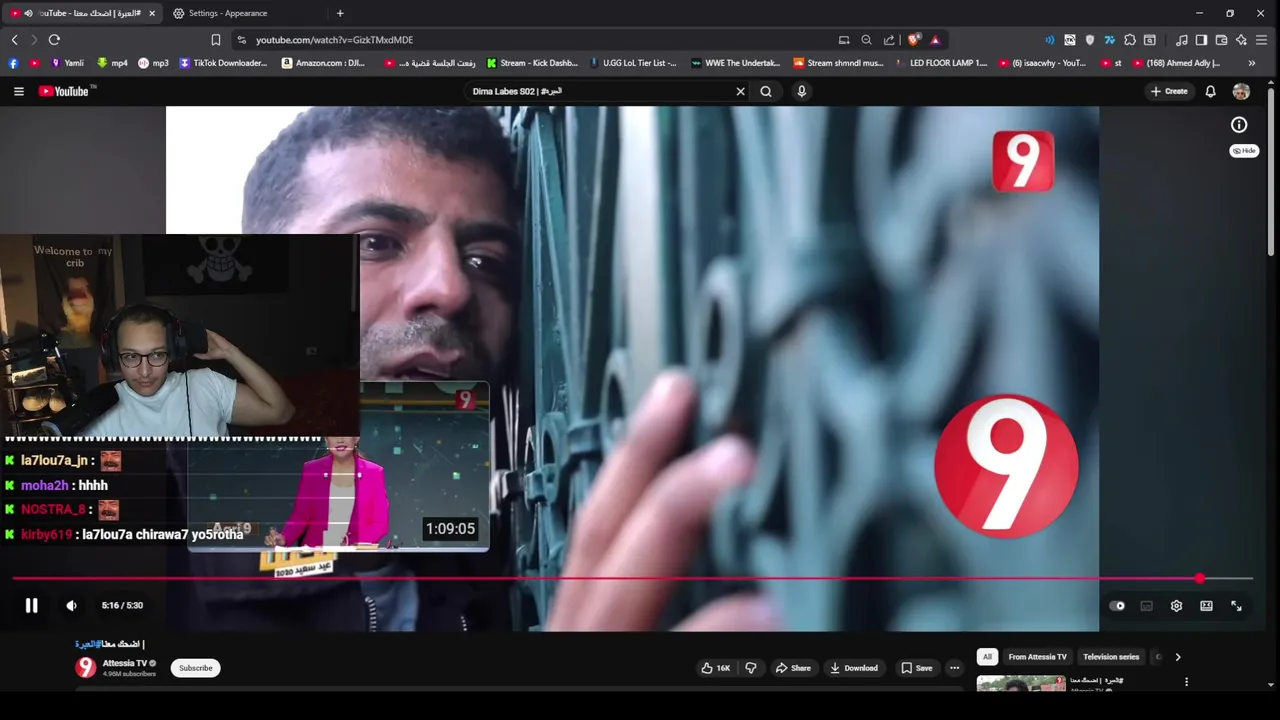Click the address bar URL
Screen dimensions: 1280x720
(334, 40)
